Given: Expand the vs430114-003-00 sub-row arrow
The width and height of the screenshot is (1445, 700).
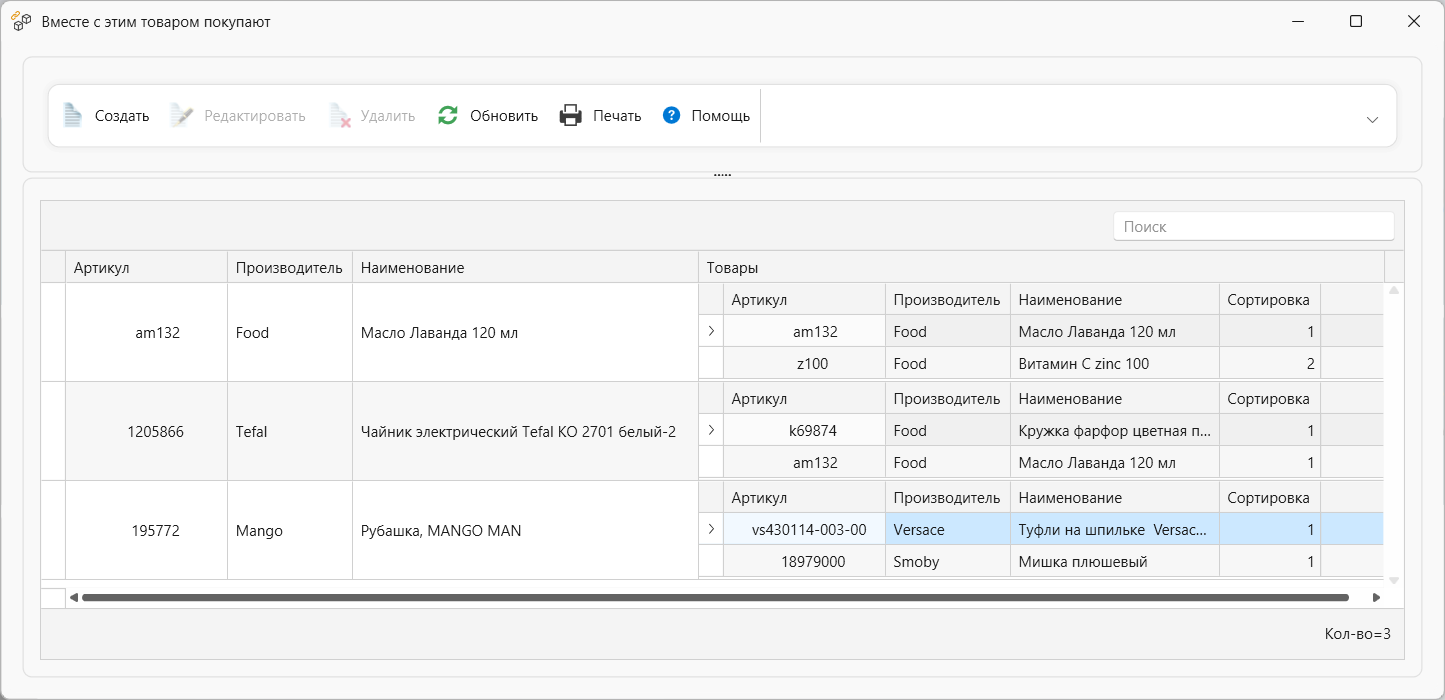Looking at the screenshot, I should (711, 529).
